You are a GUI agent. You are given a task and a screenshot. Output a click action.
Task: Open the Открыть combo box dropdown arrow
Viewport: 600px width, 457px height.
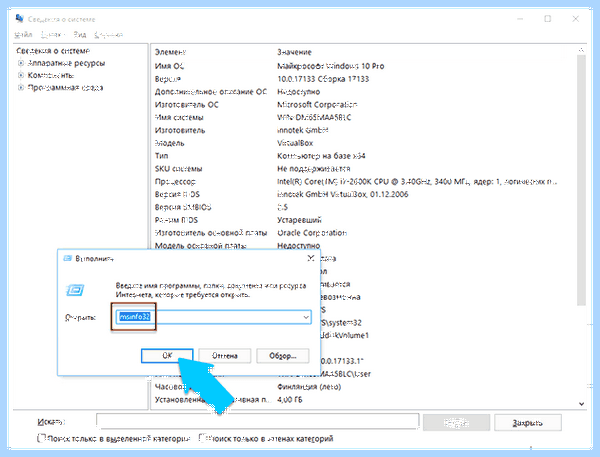(306, 317)
